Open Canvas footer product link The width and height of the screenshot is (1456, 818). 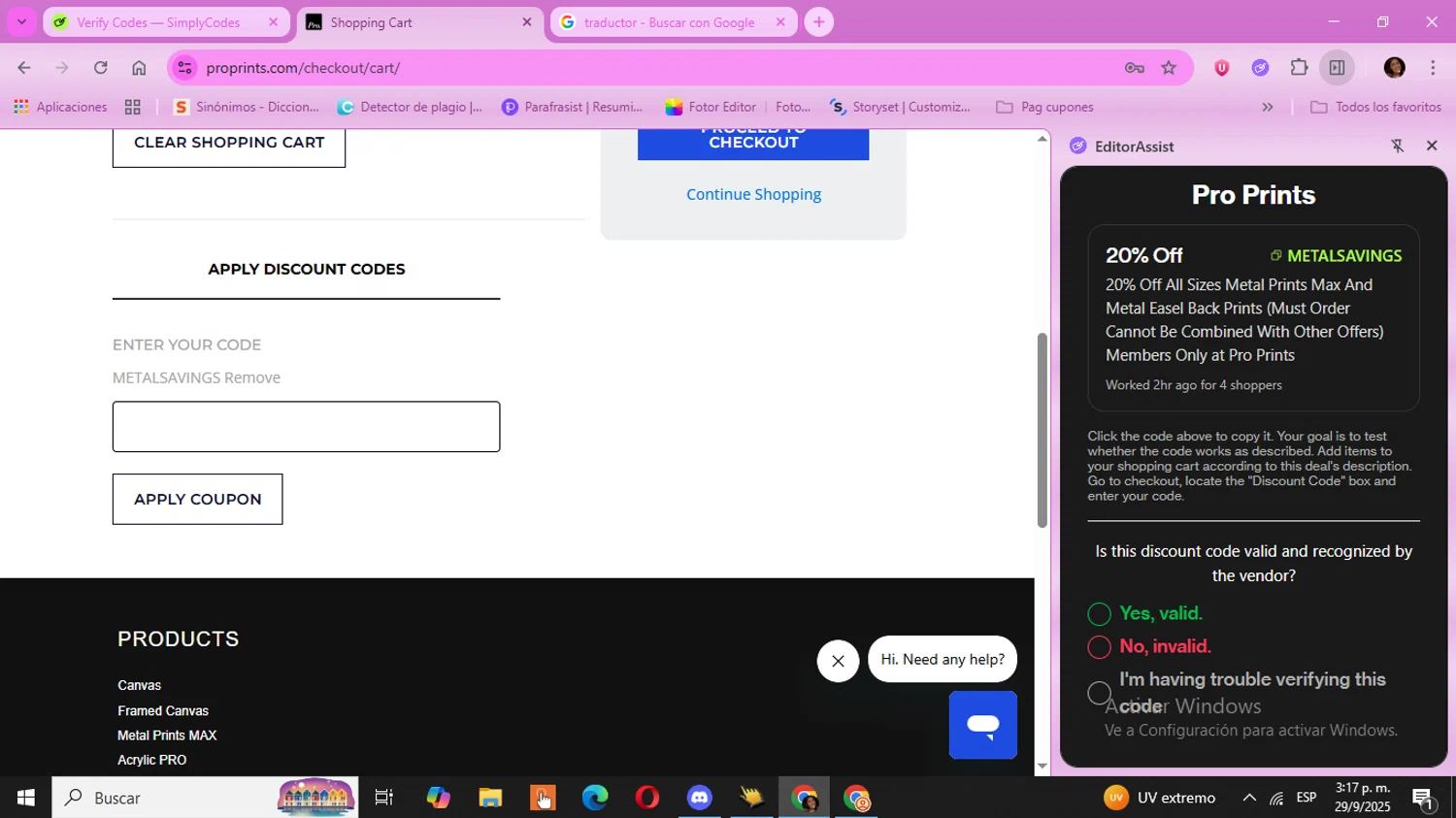pos(139,685)
